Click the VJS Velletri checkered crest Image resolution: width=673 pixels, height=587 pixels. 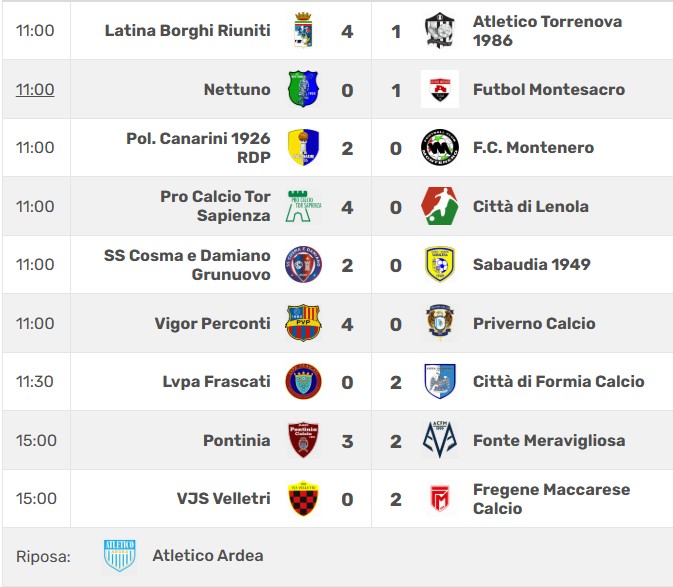point(303,498)
